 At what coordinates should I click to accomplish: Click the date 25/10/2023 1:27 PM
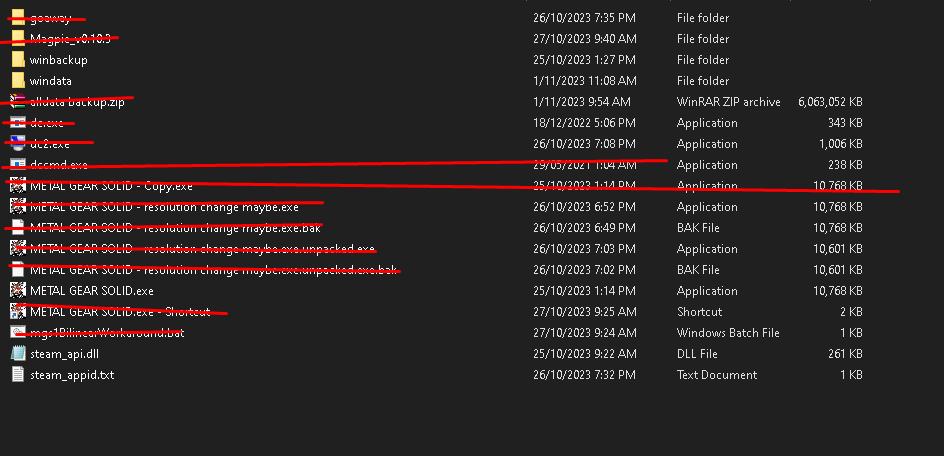point(584,60)
